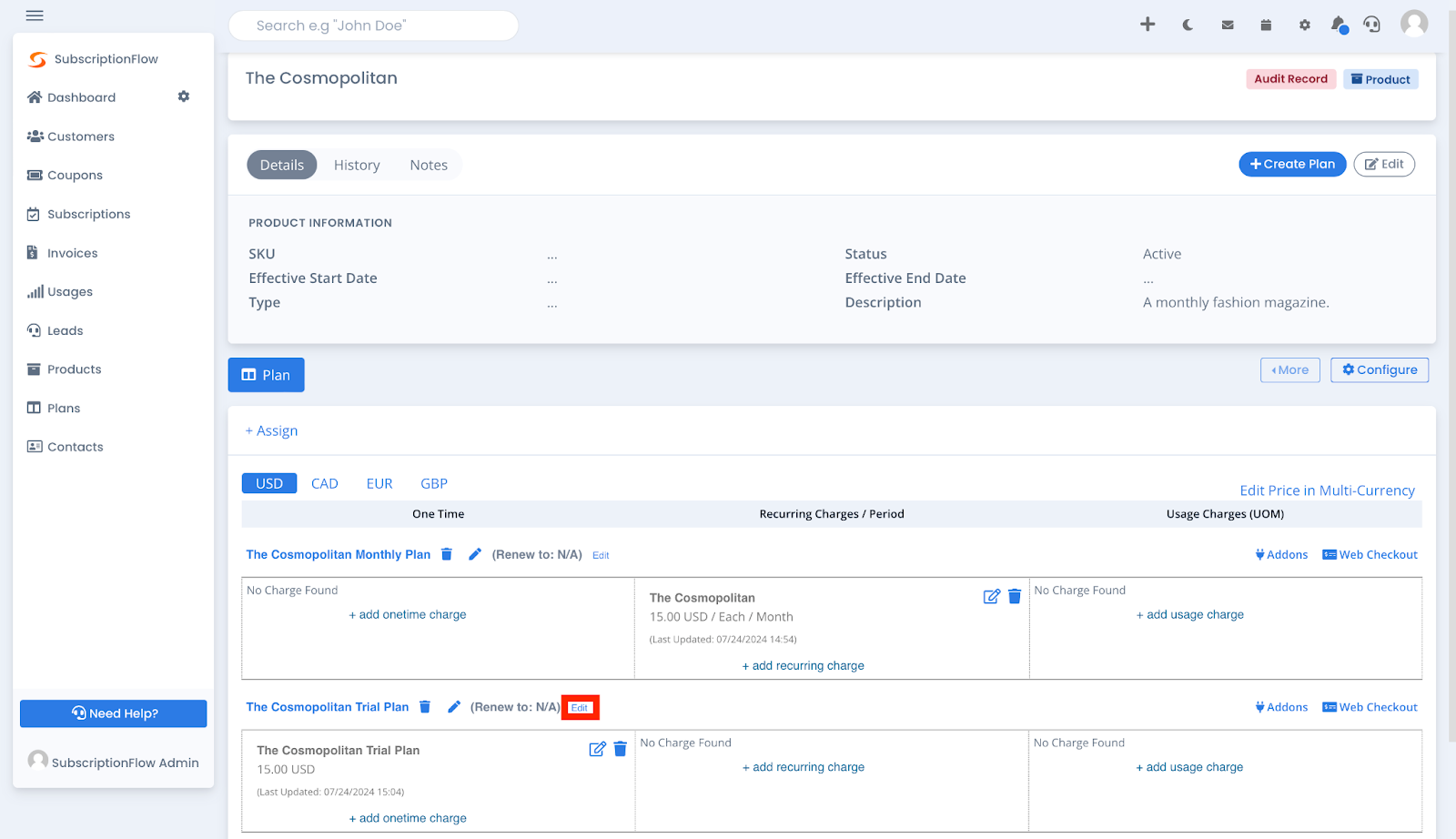Add recurring charge to Monthly Plan
The width and height of the screenshot is (1456, 839).
tap(804, 666)
